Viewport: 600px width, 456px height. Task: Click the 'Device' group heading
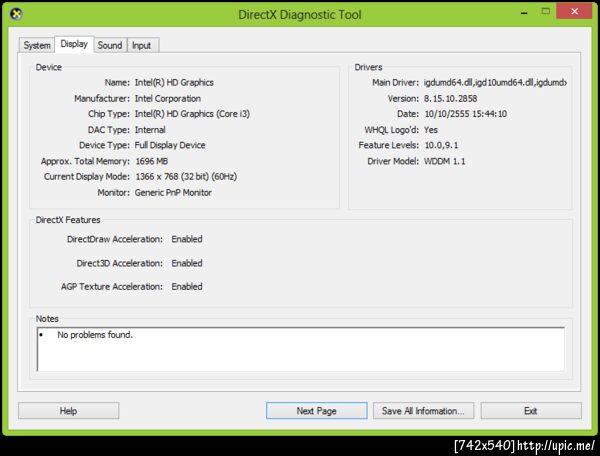click(49, 67)
